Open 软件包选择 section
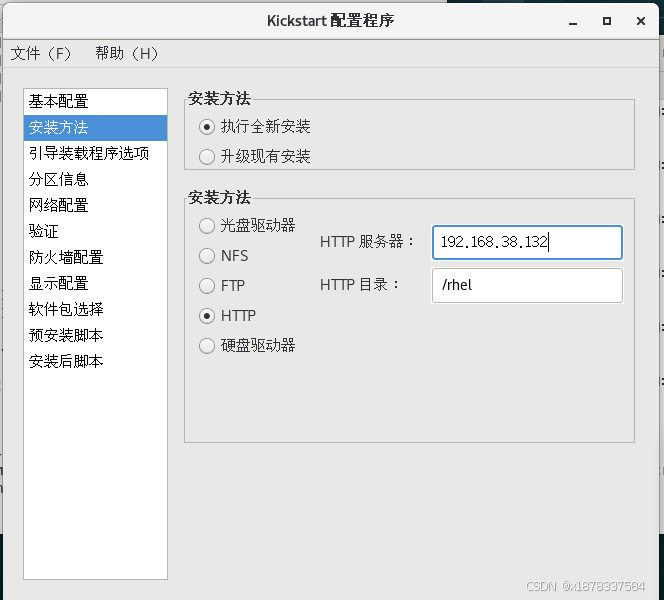This screenshot has width=664, height=600. [x=95, y=309]
